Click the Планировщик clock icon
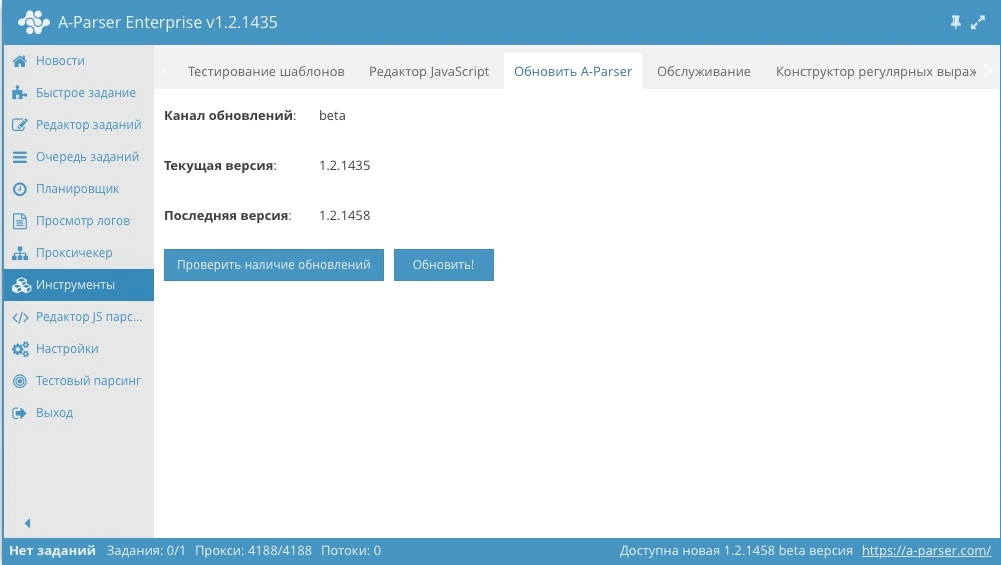 tap(19, 189)
